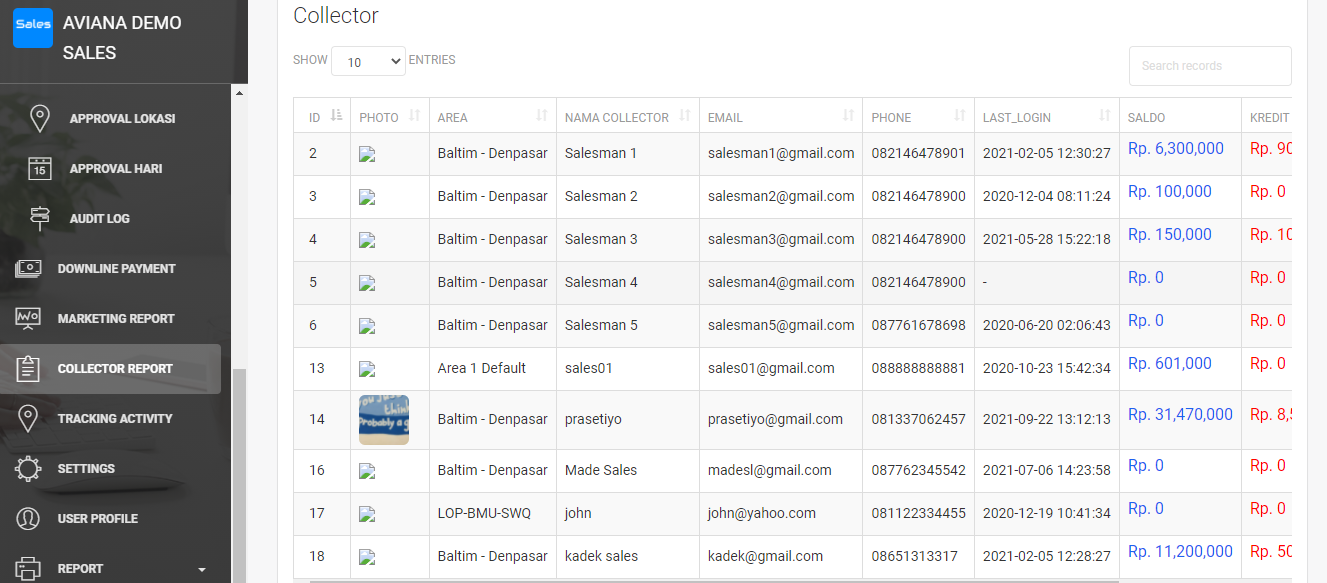This screenshot has height=583, width=1327.
Task: Open the show entries dropdown
Action: [368, 62]
